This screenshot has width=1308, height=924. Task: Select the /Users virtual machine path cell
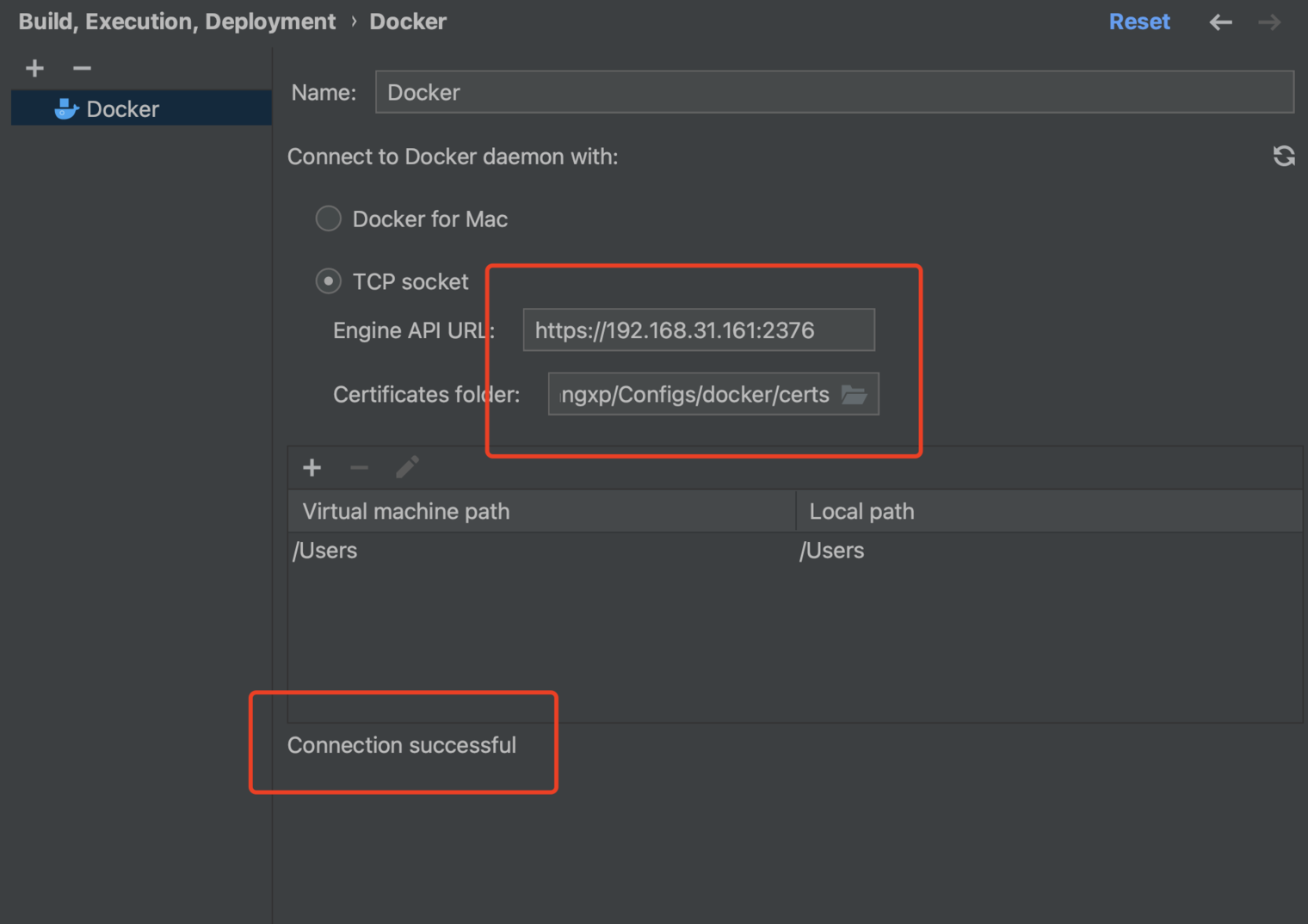tap(542, 551)
